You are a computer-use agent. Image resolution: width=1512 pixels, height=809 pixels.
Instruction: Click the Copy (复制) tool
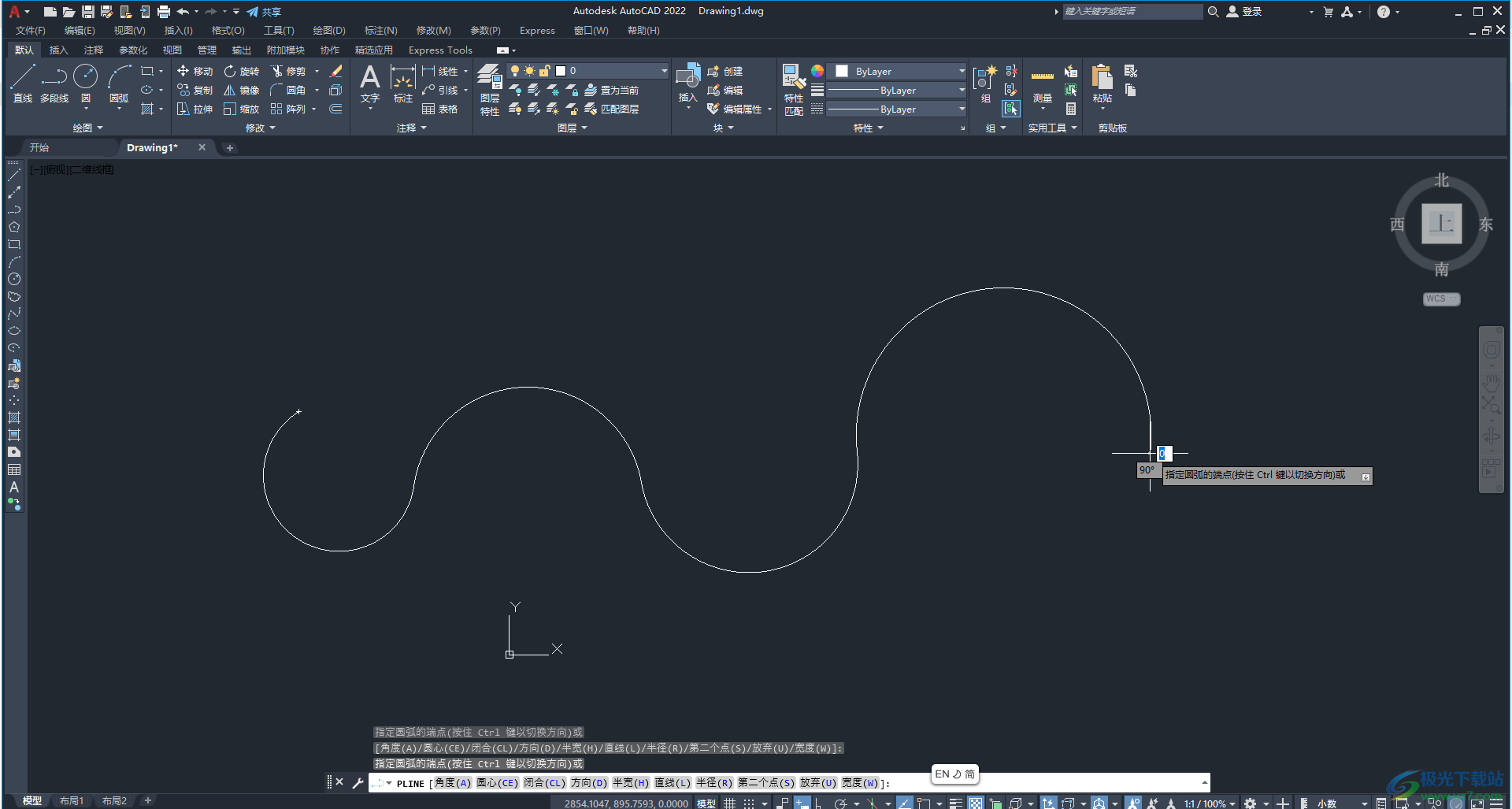(195, 90)
